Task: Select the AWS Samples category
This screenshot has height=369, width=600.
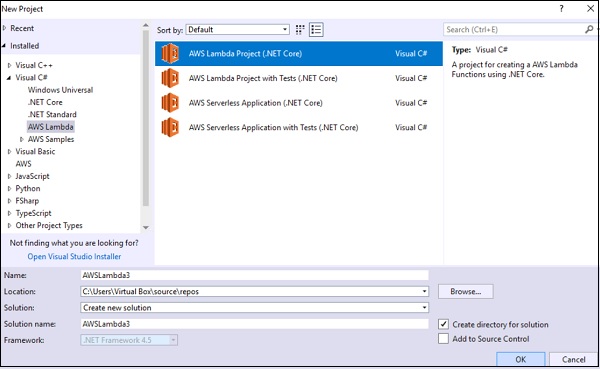Action: point(51,139)
